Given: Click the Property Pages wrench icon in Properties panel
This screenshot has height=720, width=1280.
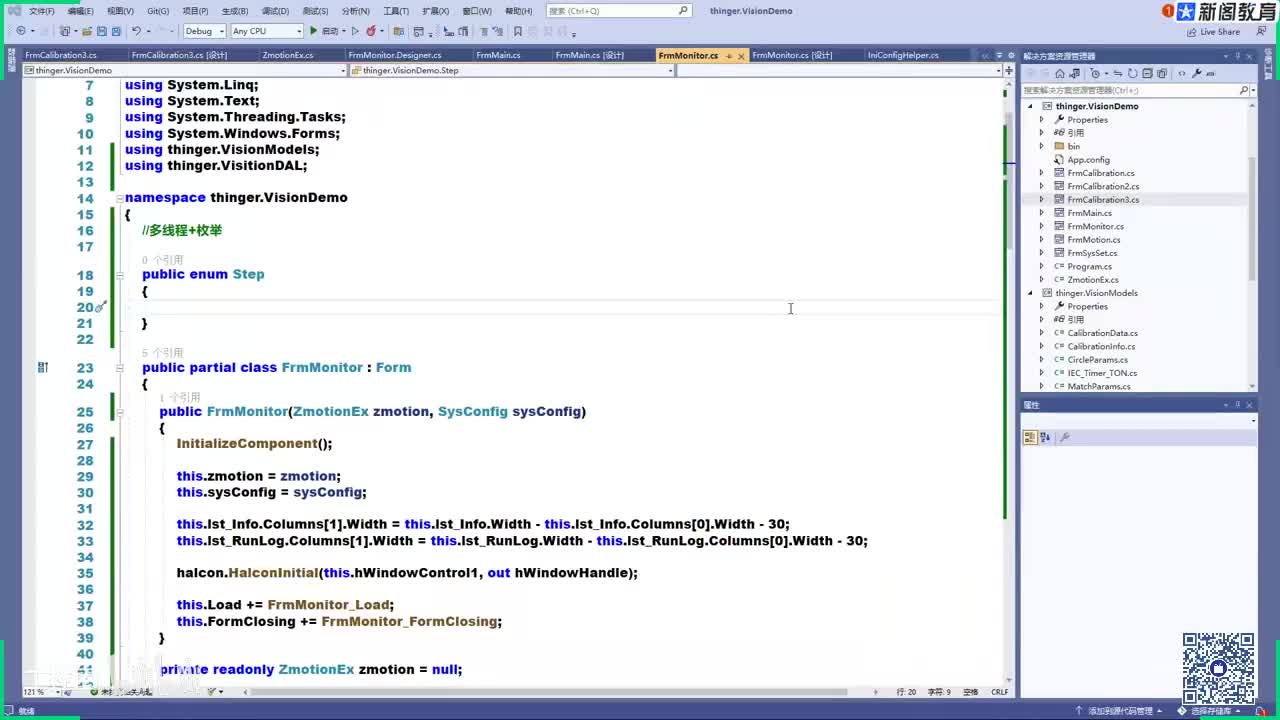Looking at the screenshot, I should click(x=1064, y=437).
